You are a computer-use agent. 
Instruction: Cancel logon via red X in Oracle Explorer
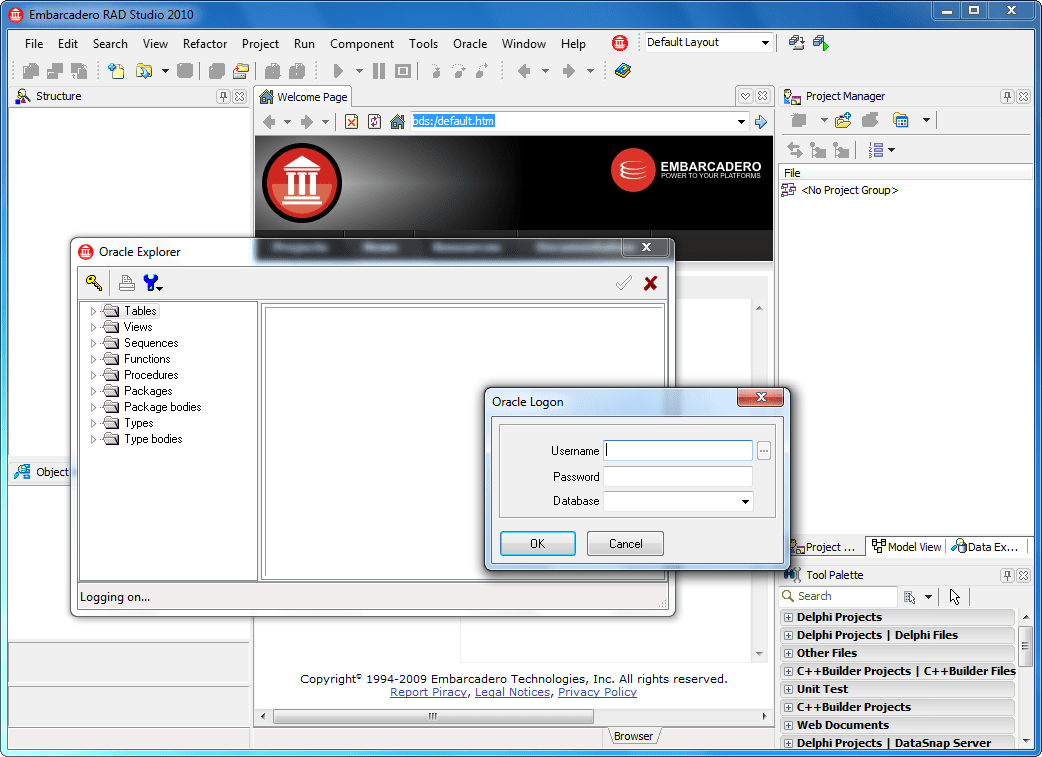pyautogui.click(x=648, y=283)
